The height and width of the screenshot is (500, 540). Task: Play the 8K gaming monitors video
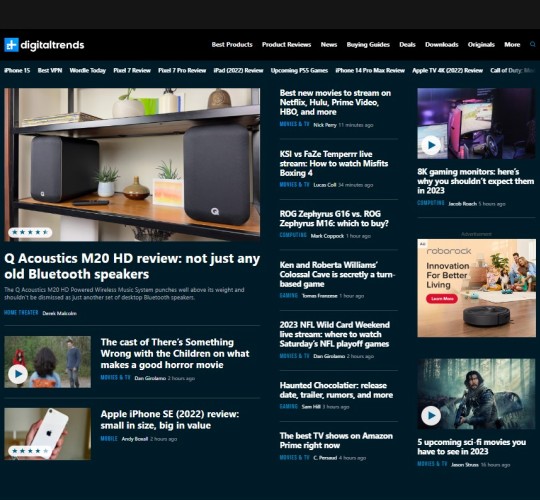point(431,145)
